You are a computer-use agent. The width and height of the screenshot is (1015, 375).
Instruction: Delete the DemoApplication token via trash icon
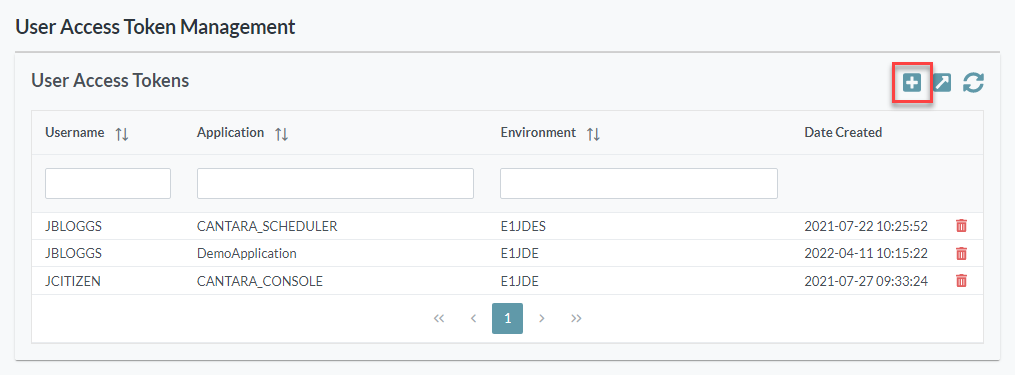(x=961, y=253)
